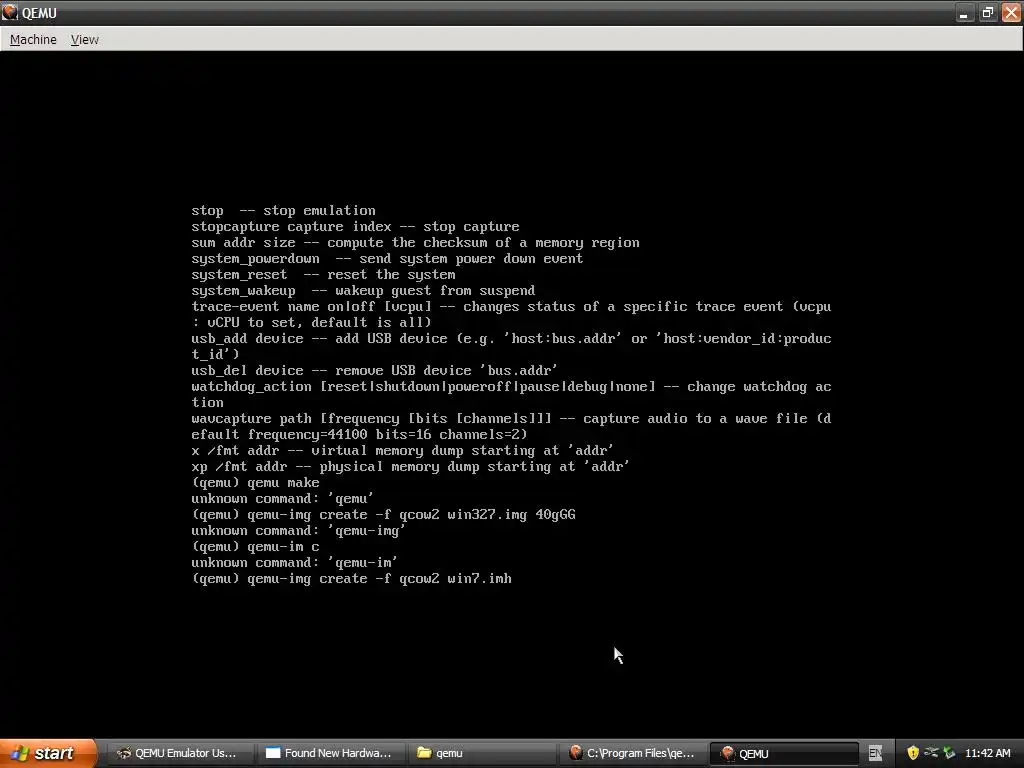Click the 'trace-event name on|off' help line
The width and height of the screenshot is (1024, 768).
(x=511, y=306)
